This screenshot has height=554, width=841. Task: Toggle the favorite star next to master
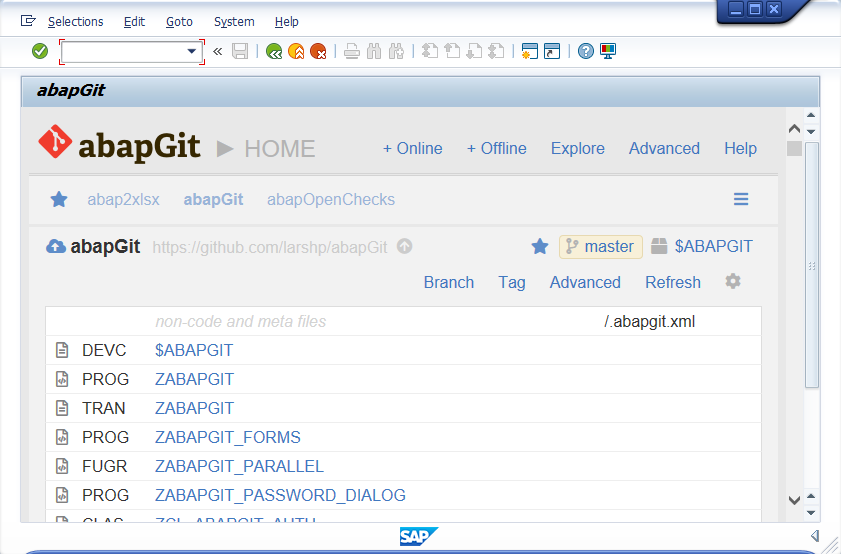click(540, 247)
